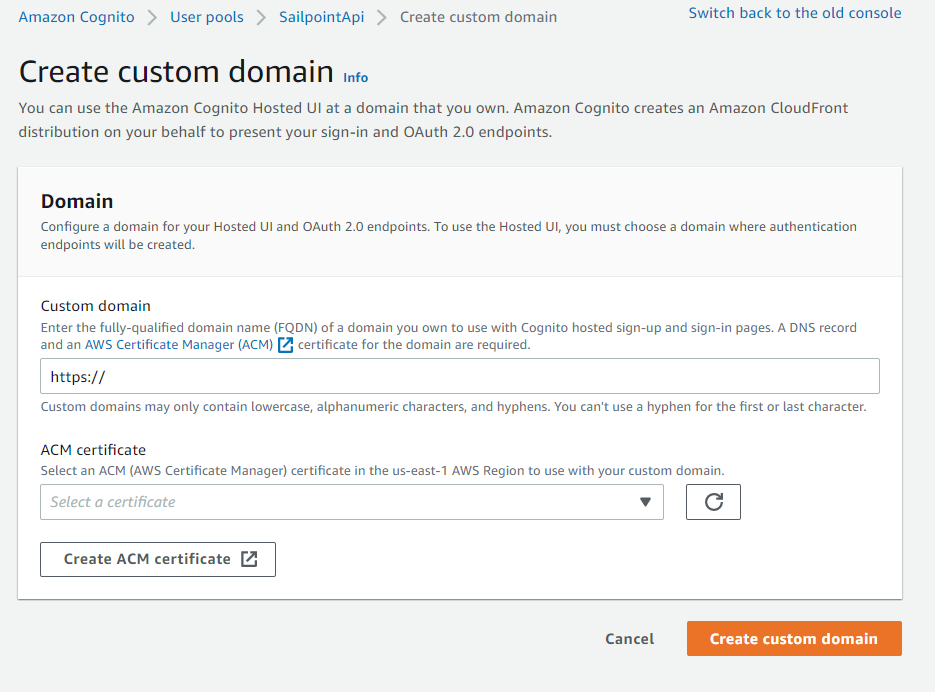Switch back to the old console
This screenshot has width=935, height=692.
[x=795, y=13]
